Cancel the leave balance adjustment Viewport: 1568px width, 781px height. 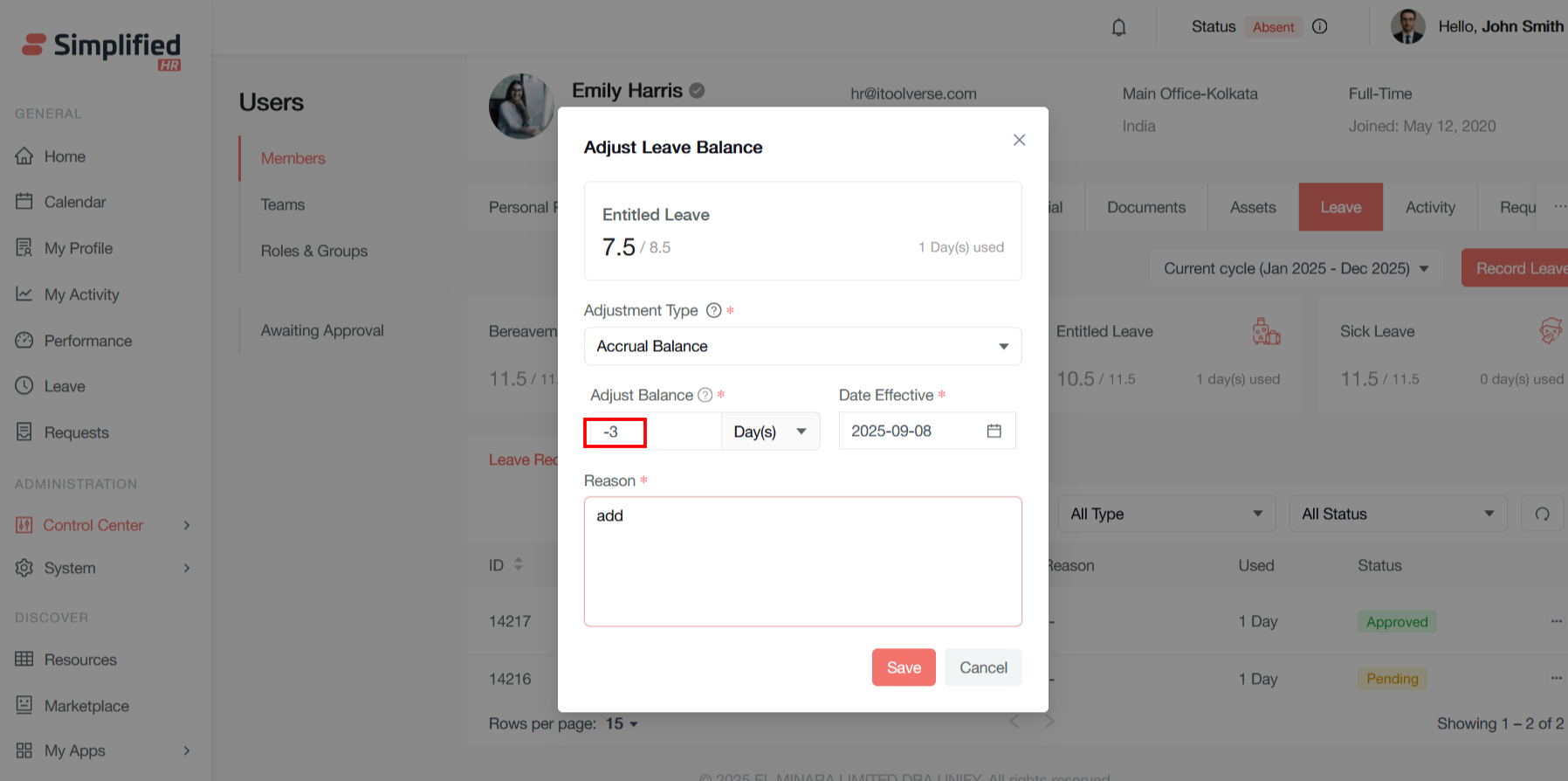click(x=983, y=667)
